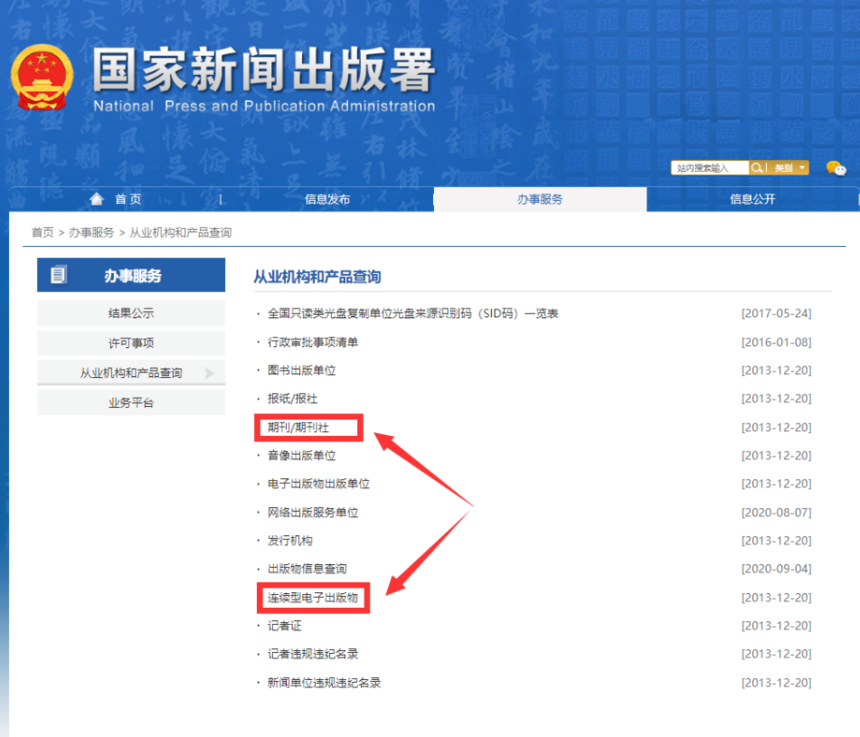Click the date [2020-08-07]
Screen dimensions: 860x737
776,512
